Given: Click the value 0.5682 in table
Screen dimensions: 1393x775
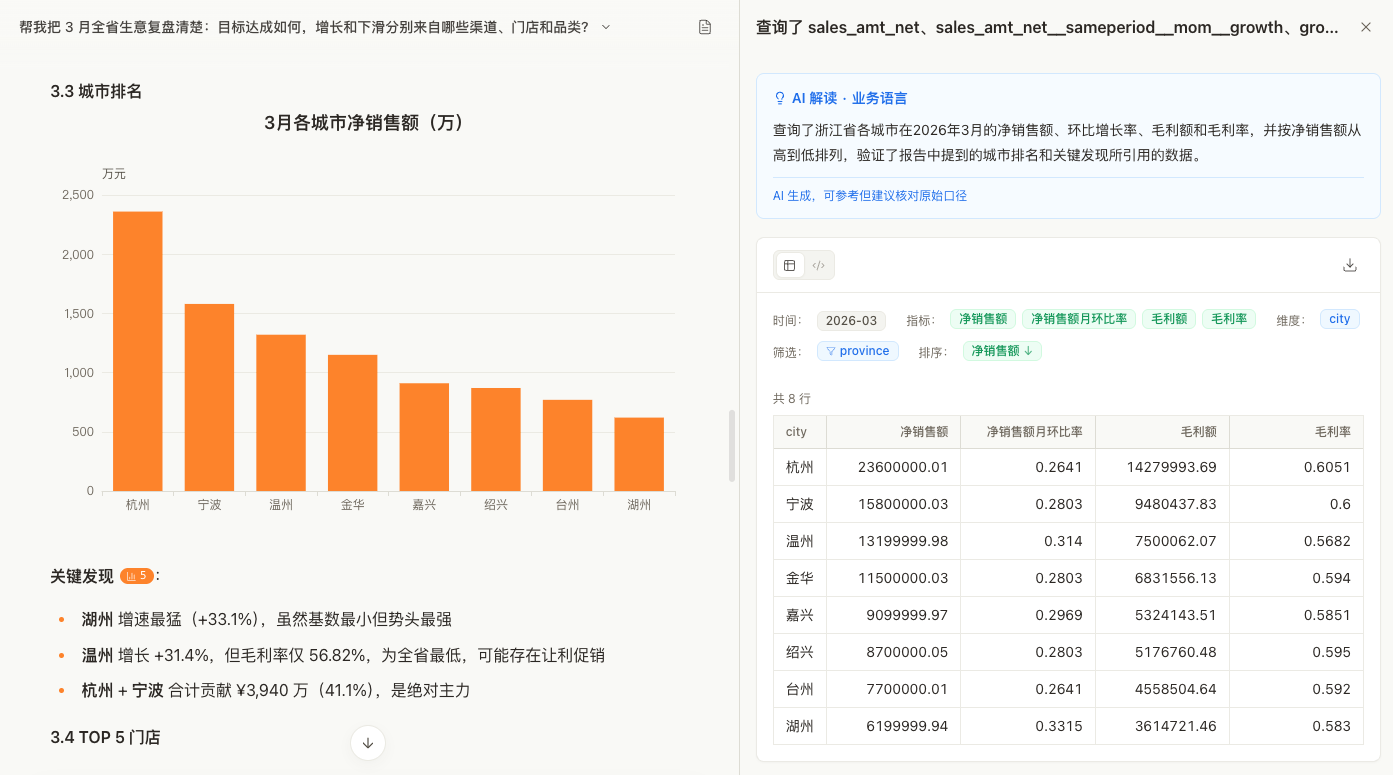Looking at the screenshot, I should pos(1327,541).
